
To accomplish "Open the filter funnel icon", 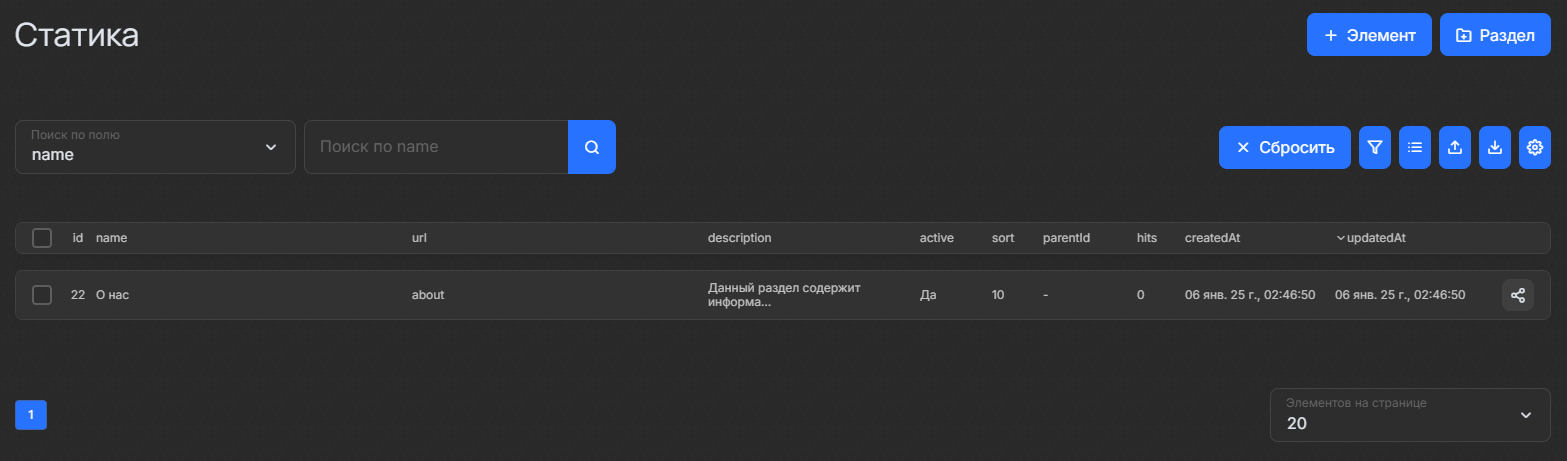I will 1374,147.
